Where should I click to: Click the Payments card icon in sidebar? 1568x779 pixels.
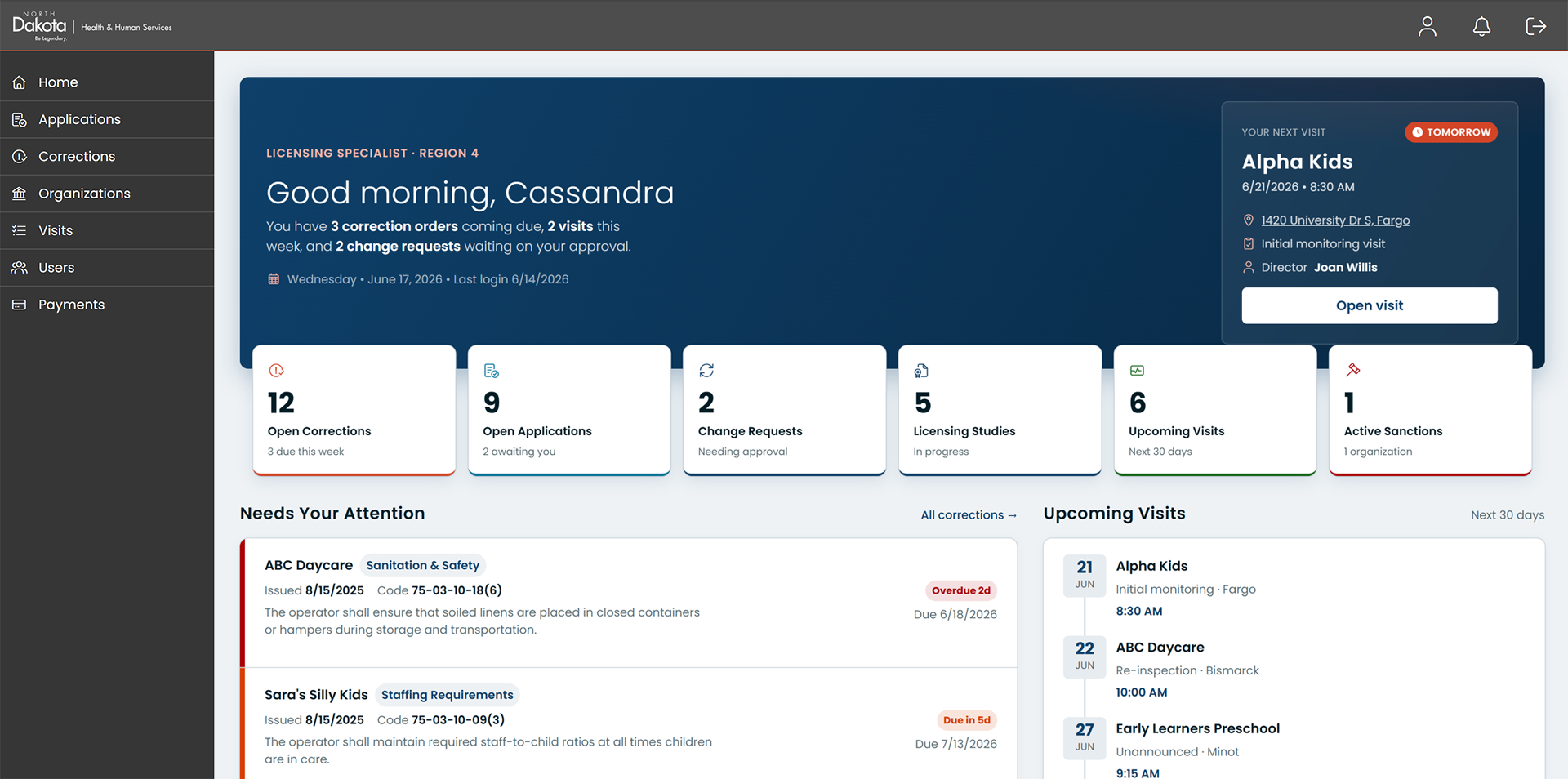pyautogui.click(x=20, y=305)
